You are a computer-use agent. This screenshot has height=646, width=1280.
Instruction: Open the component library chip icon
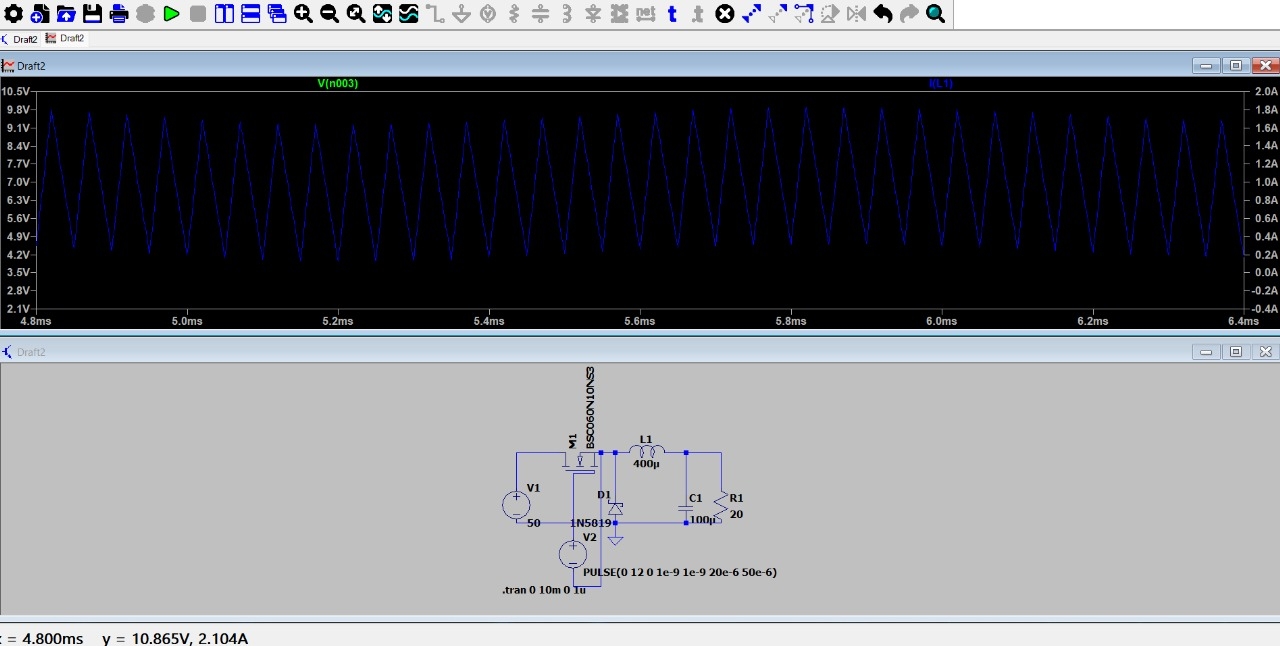pyautogui.click(x=619, y=14)
